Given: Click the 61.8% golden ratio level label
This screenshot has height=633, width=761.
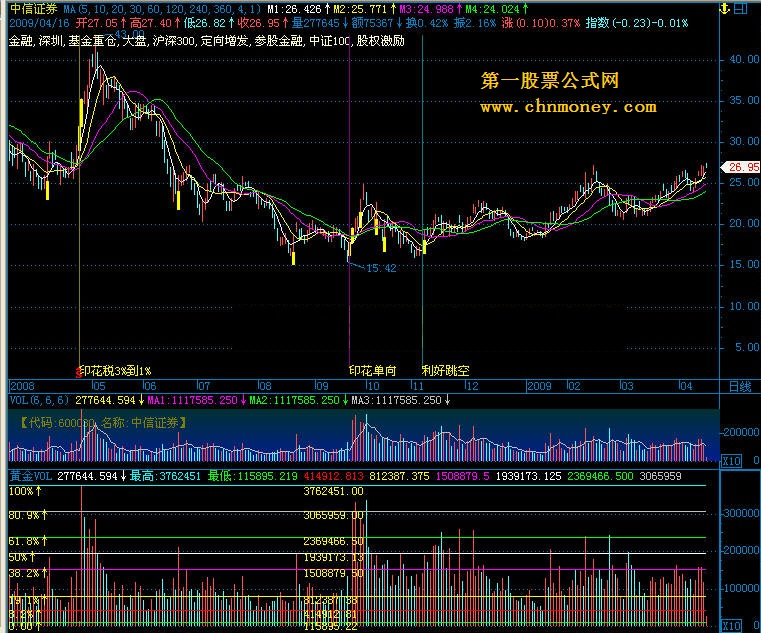Looking at the screenshot, I should click(x=28, y=540).
